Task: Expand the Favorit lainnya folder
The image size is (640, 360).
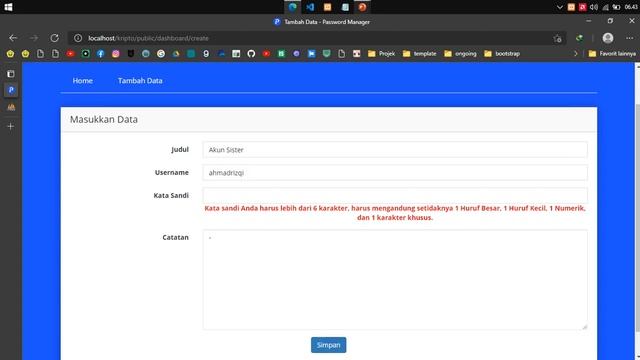Action: (x=612, y=53)
